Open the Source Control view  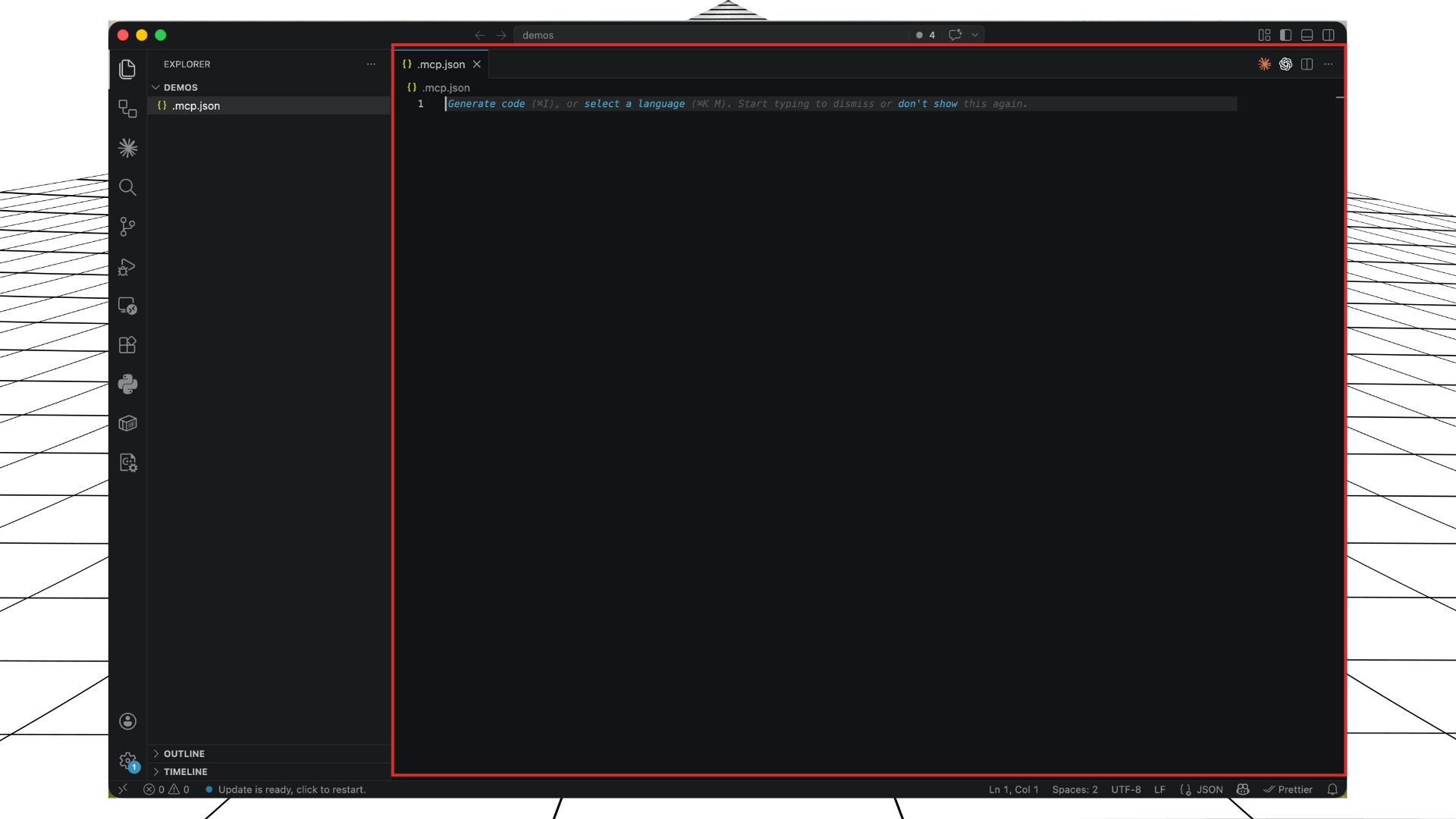click(x=127, y=226)
